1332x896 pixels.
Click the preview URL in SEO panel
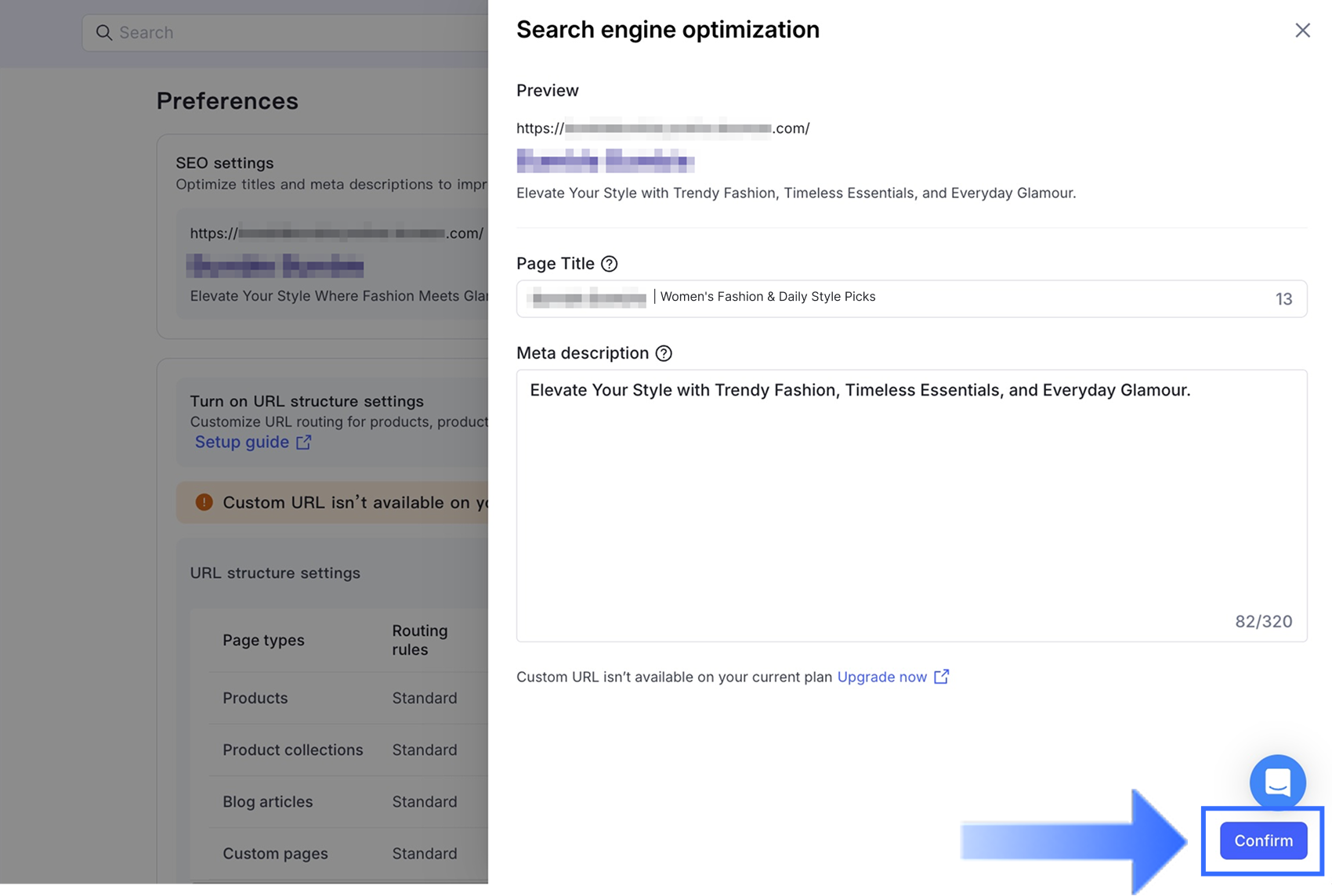[x=663, y=128]
